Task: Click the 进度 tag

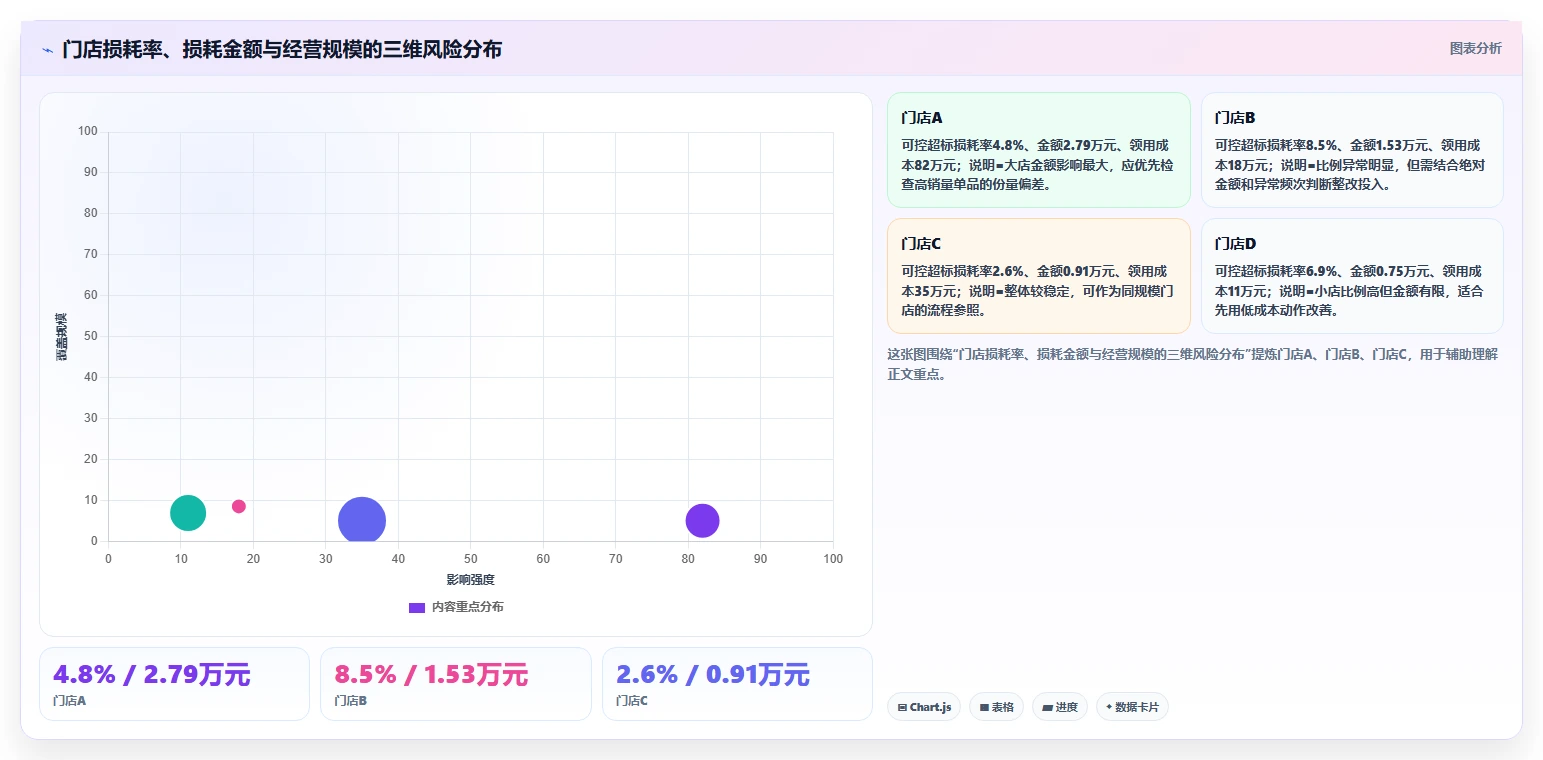Action: (x=1060, y=707)
